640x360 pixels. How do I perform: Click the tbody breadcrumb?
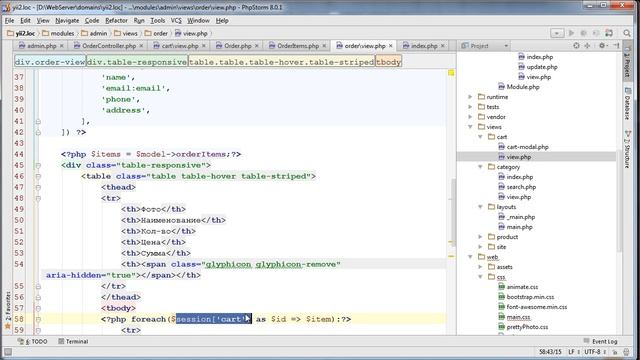(x=388, y=62)
